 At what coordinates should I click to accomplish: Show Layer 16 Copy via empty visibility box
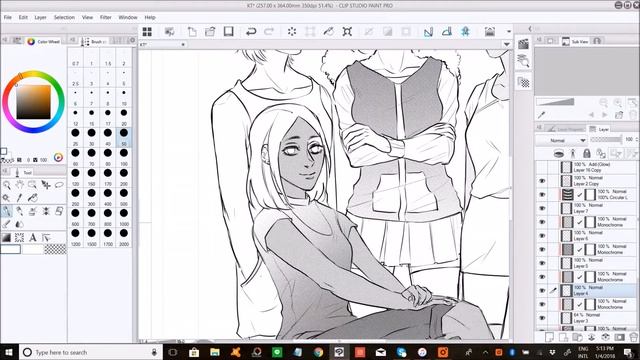click(x=542, y=167)
